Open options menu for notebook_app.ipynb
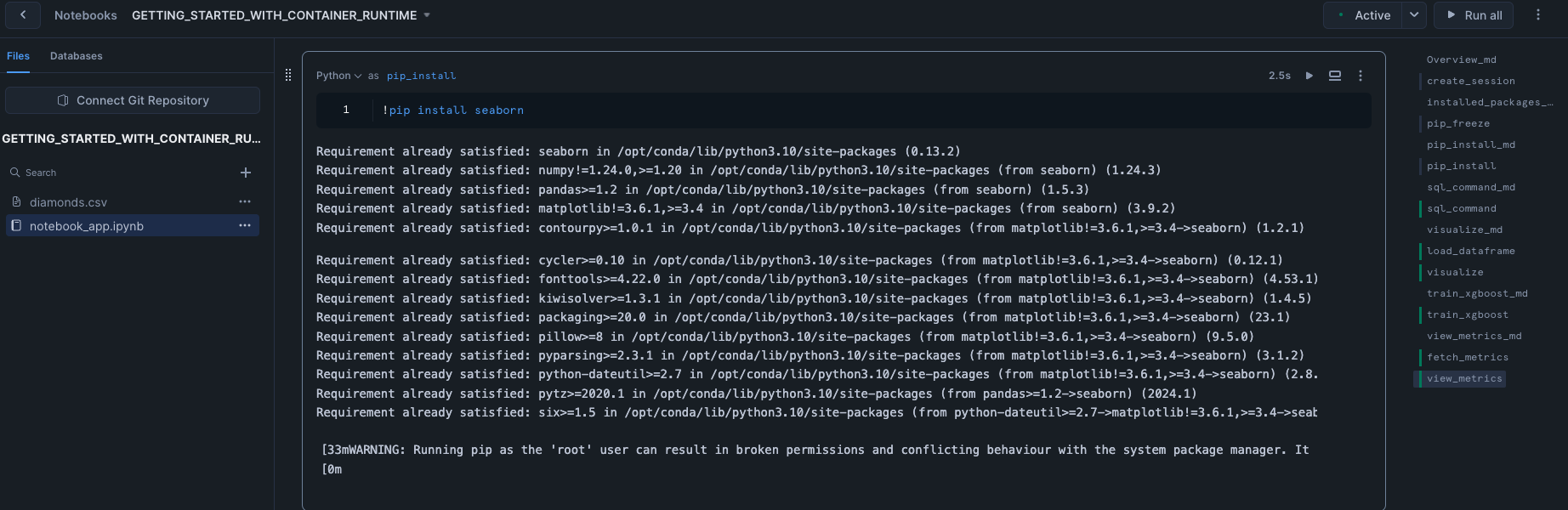This screenshot has height=510, width=1568. point(245,226)
